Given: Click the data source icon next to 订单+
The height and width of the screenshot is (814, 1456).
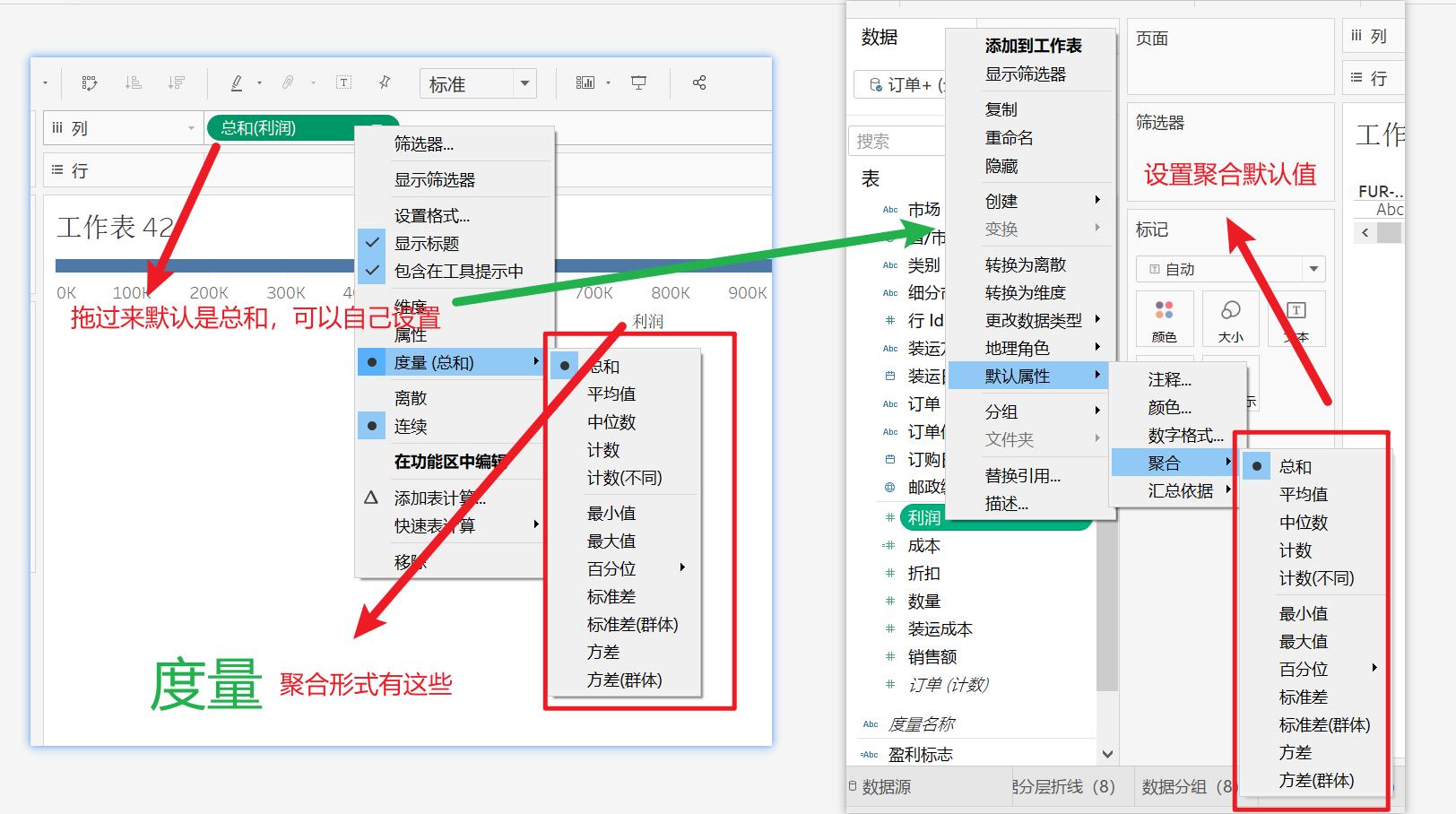Looking at the screenshot, I should point(876,84).
